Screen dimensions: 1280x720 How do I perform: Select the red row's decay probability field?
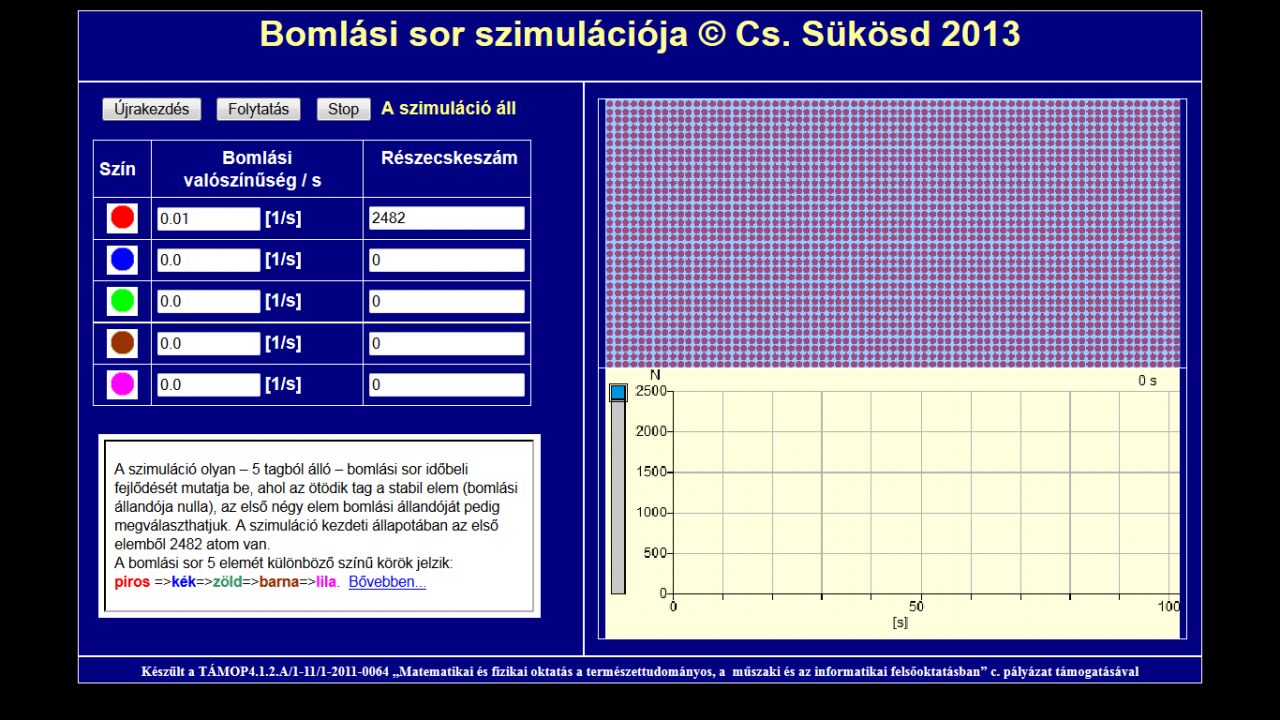pos(207,217)
